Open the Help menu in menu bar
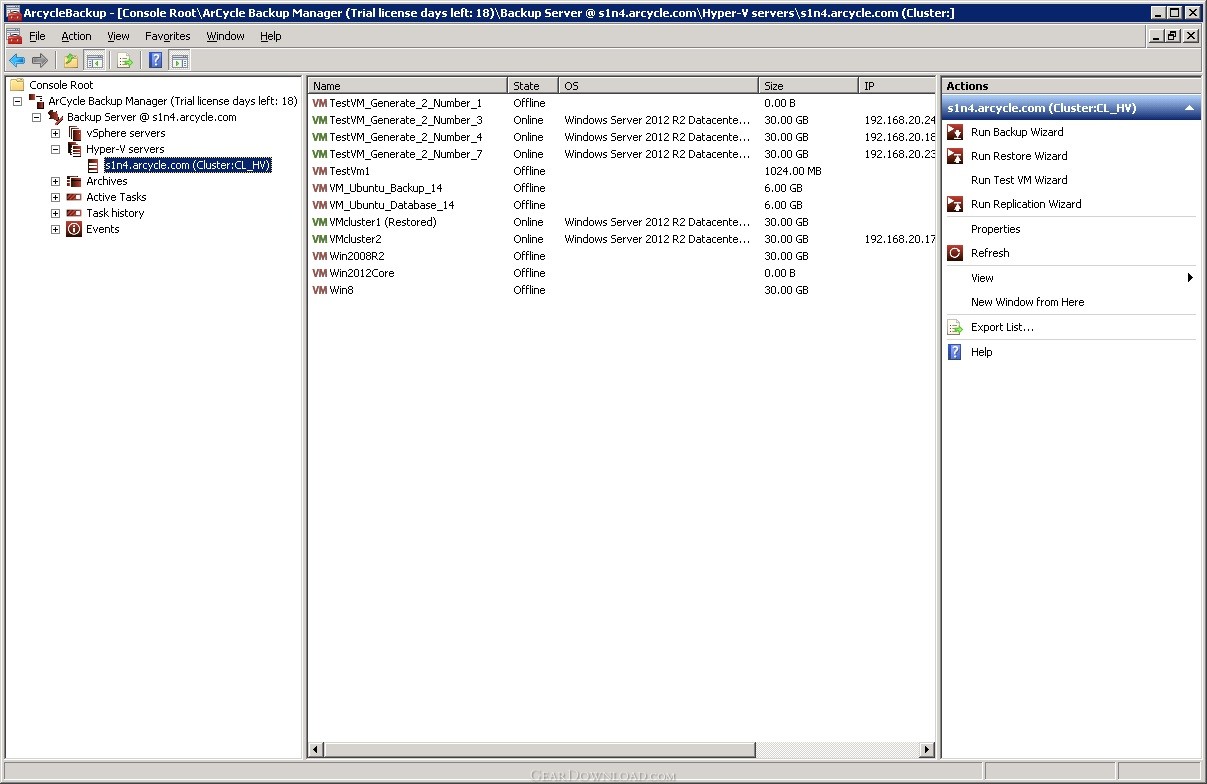1207x784 pixels. [270, 36]
